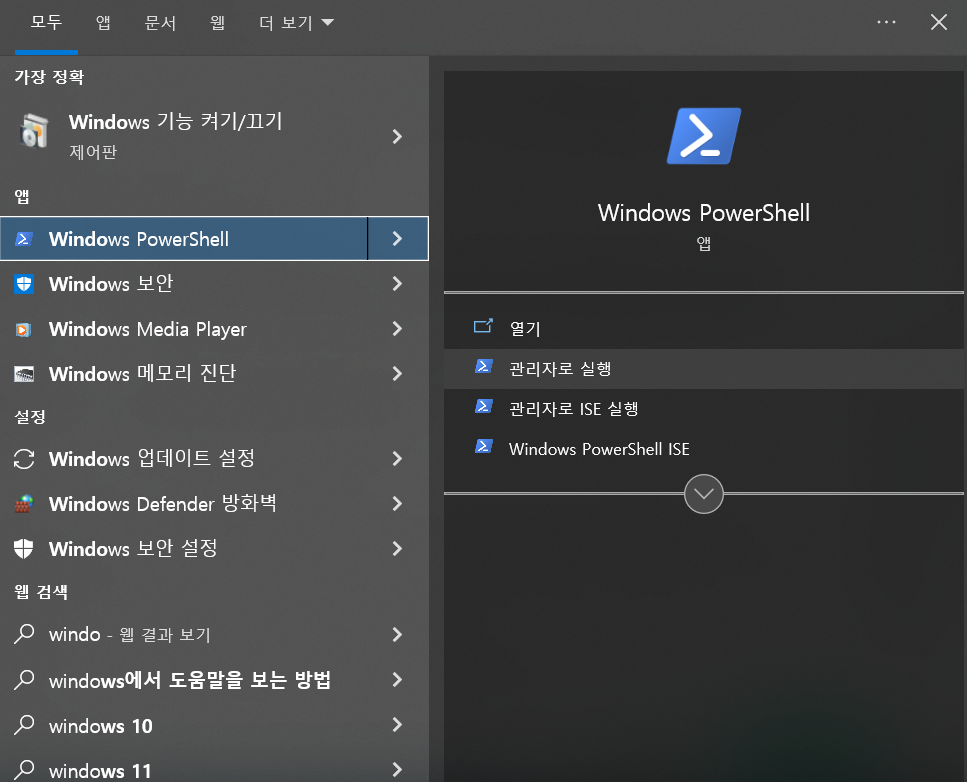Image resolution: width=967 pixels, height=782 pixels.
Task: Switch to the 문서 tab
Action: click(160, 23)
